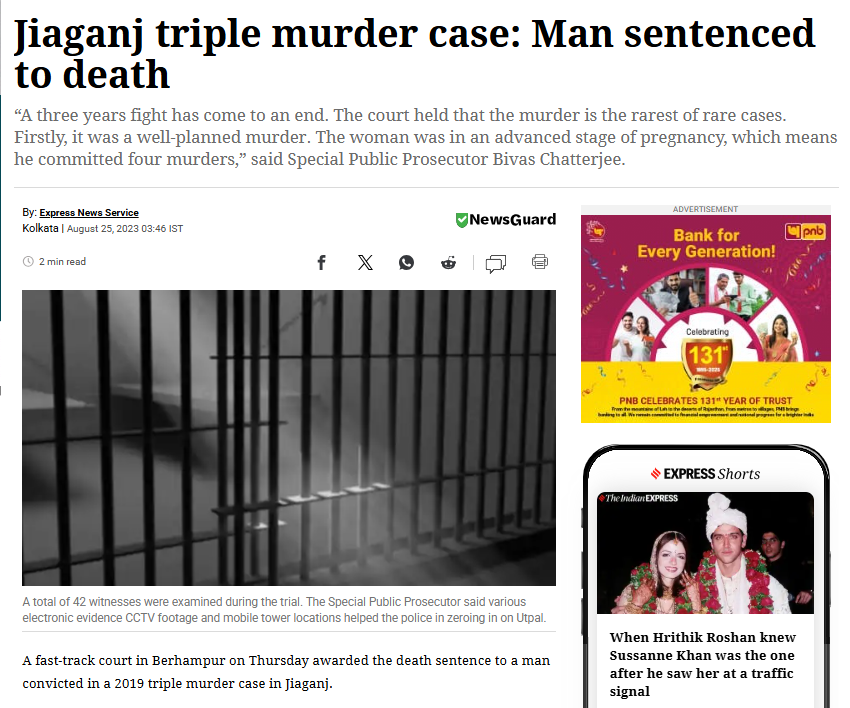
Task: Open Express News Service author link
Action: 89,213
